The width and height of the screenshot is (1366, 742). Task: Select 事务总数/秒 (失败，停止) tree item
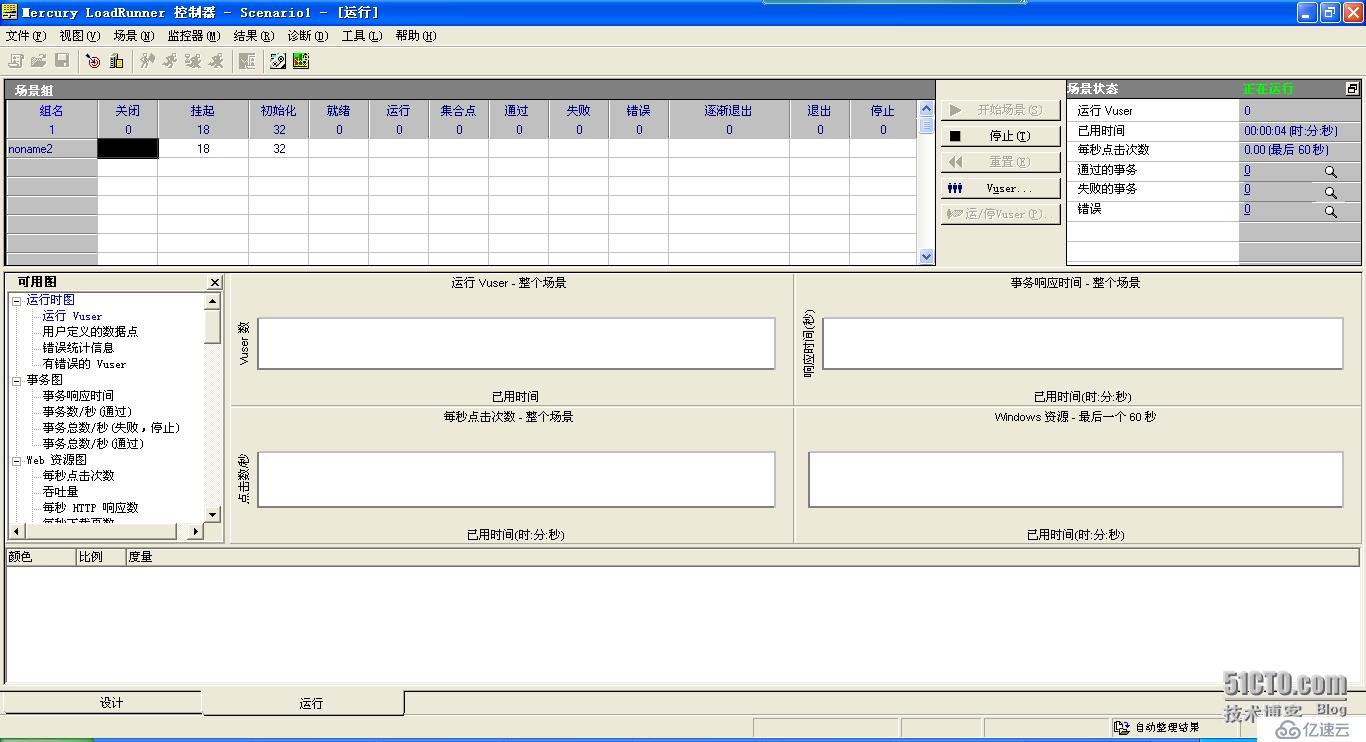point(111,428)
